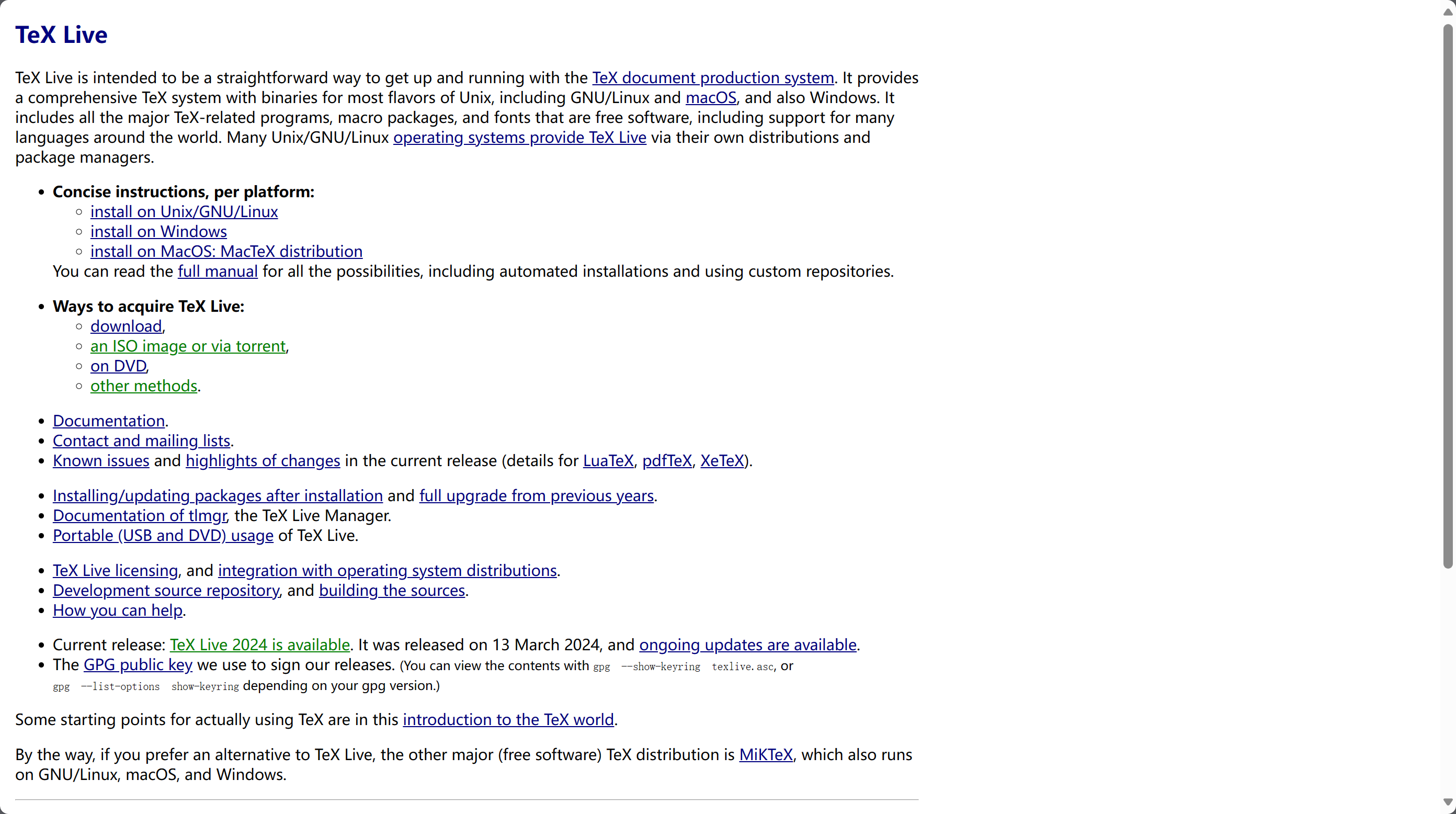Open Contact and mailing lists
This screenshot has width=1456, height=814.
(x=141, y=441)
